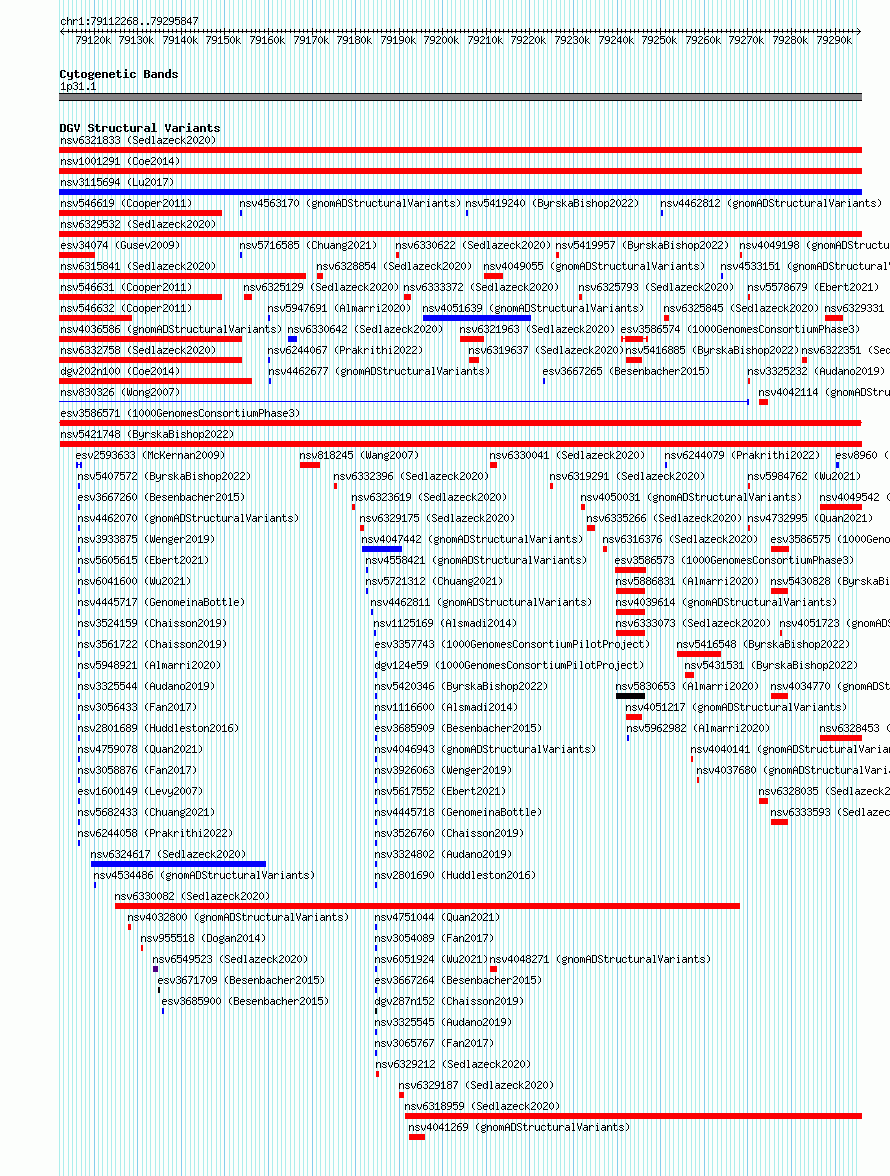Open nsv6325793 (Sedlazeck2020) entry
This screenshot has width=890, height=1176.
[x=657, y=287]
